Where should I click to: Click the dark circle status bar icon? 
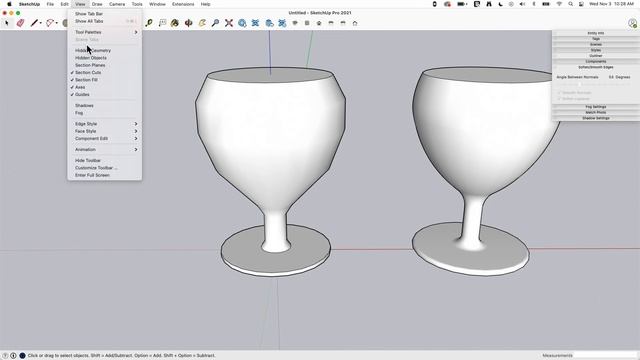click(x=22, y=356)
